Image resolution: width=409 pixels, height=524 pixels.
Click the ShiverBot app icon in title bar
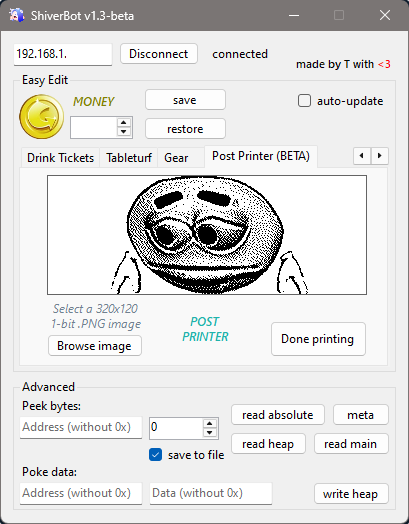tap(16, 15)
